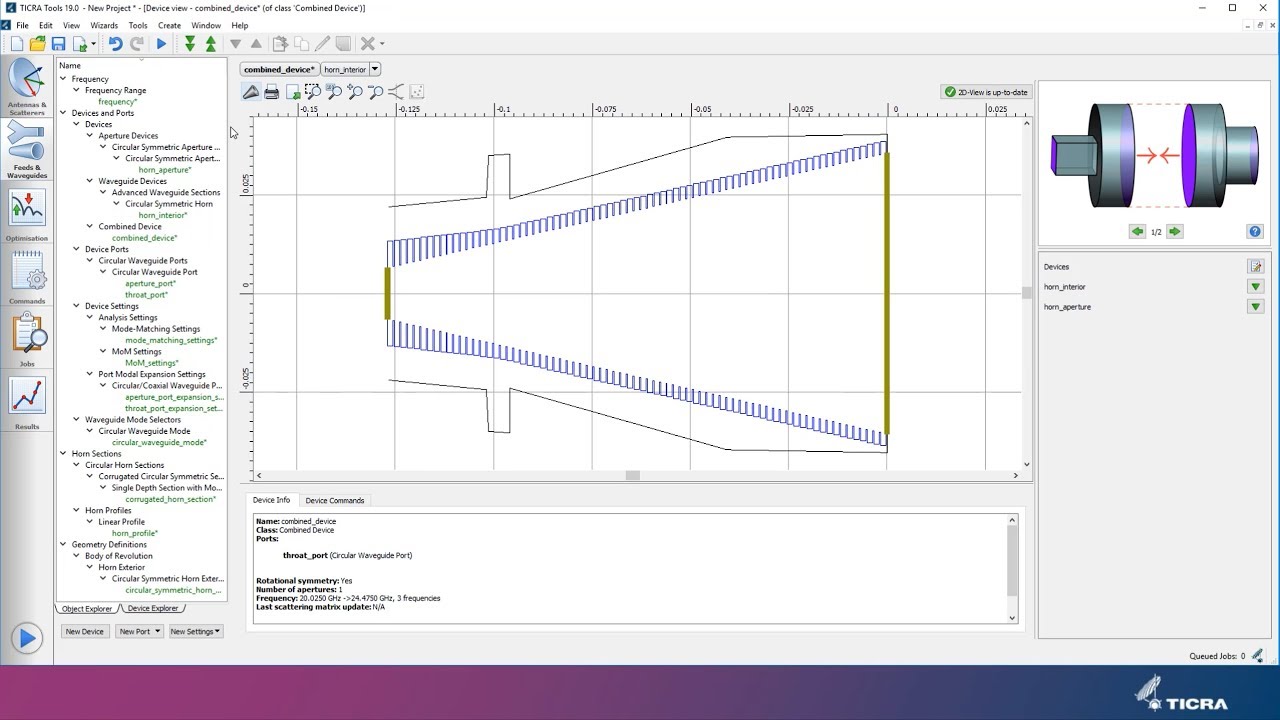Click the paste clipboard icon
1280x720 pixels.
[280, 44]
